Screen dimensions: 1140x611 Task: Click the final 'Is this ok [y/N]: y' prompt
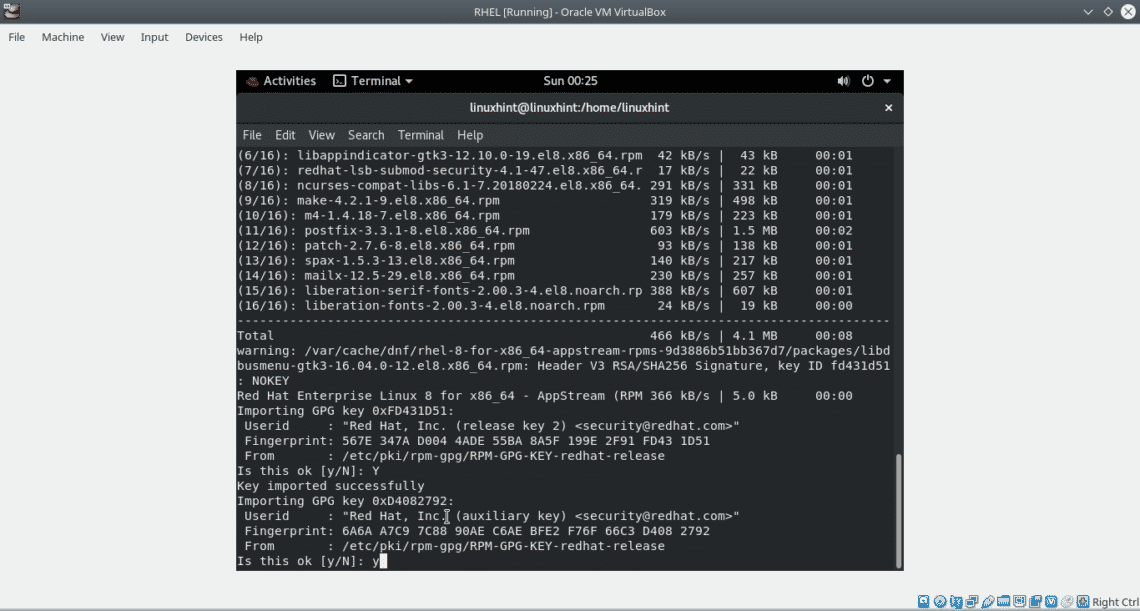tap(312, 562)
